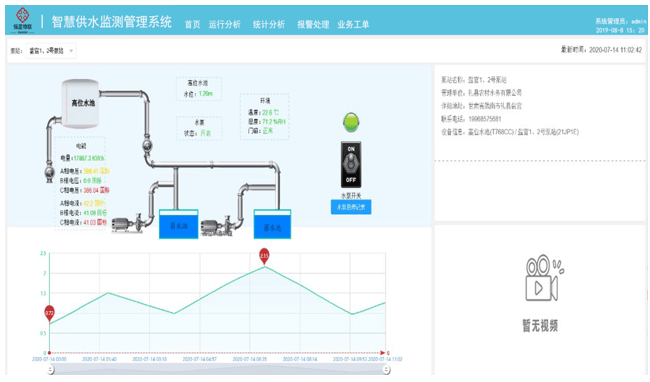
Task: Click the 0.72 minimum marker on chart
Action: click(x=49, y=313)
